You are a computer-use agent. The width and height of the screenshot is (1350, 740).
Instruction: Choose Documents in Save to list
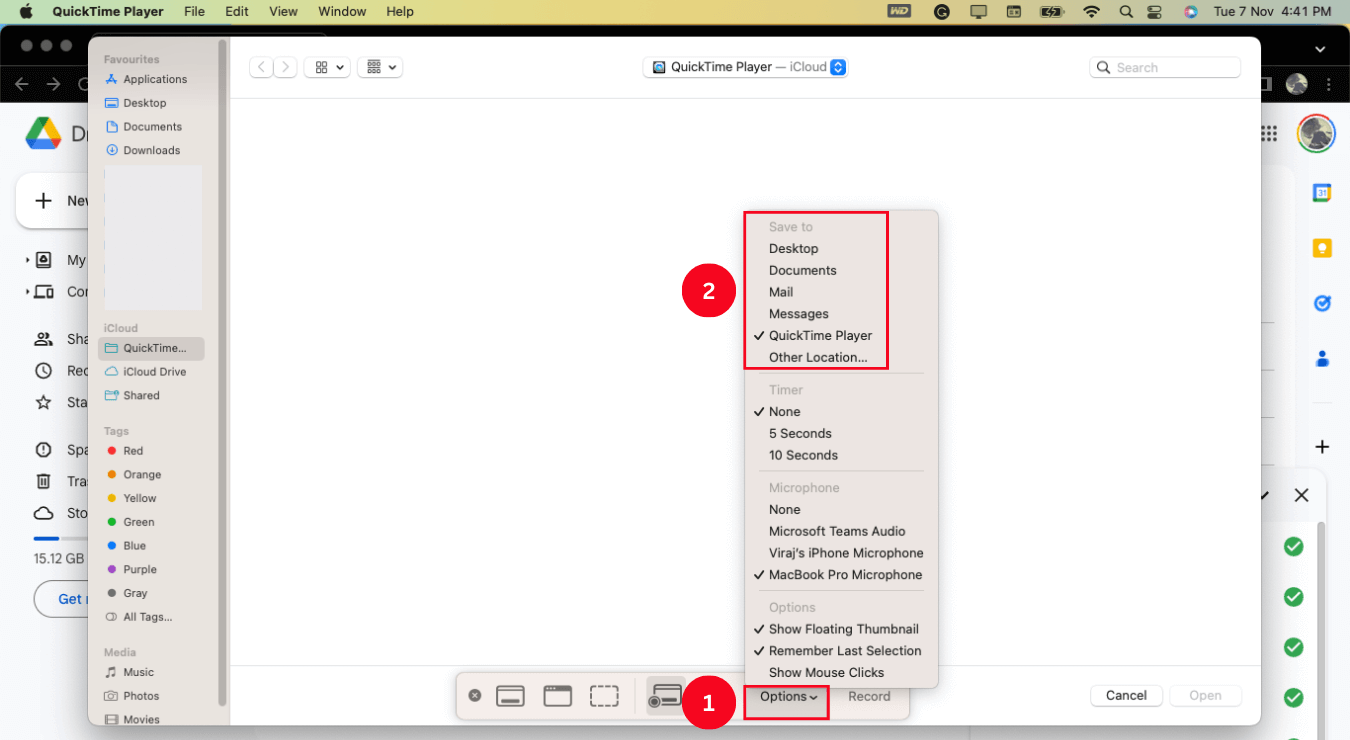[x=802, y=271]
